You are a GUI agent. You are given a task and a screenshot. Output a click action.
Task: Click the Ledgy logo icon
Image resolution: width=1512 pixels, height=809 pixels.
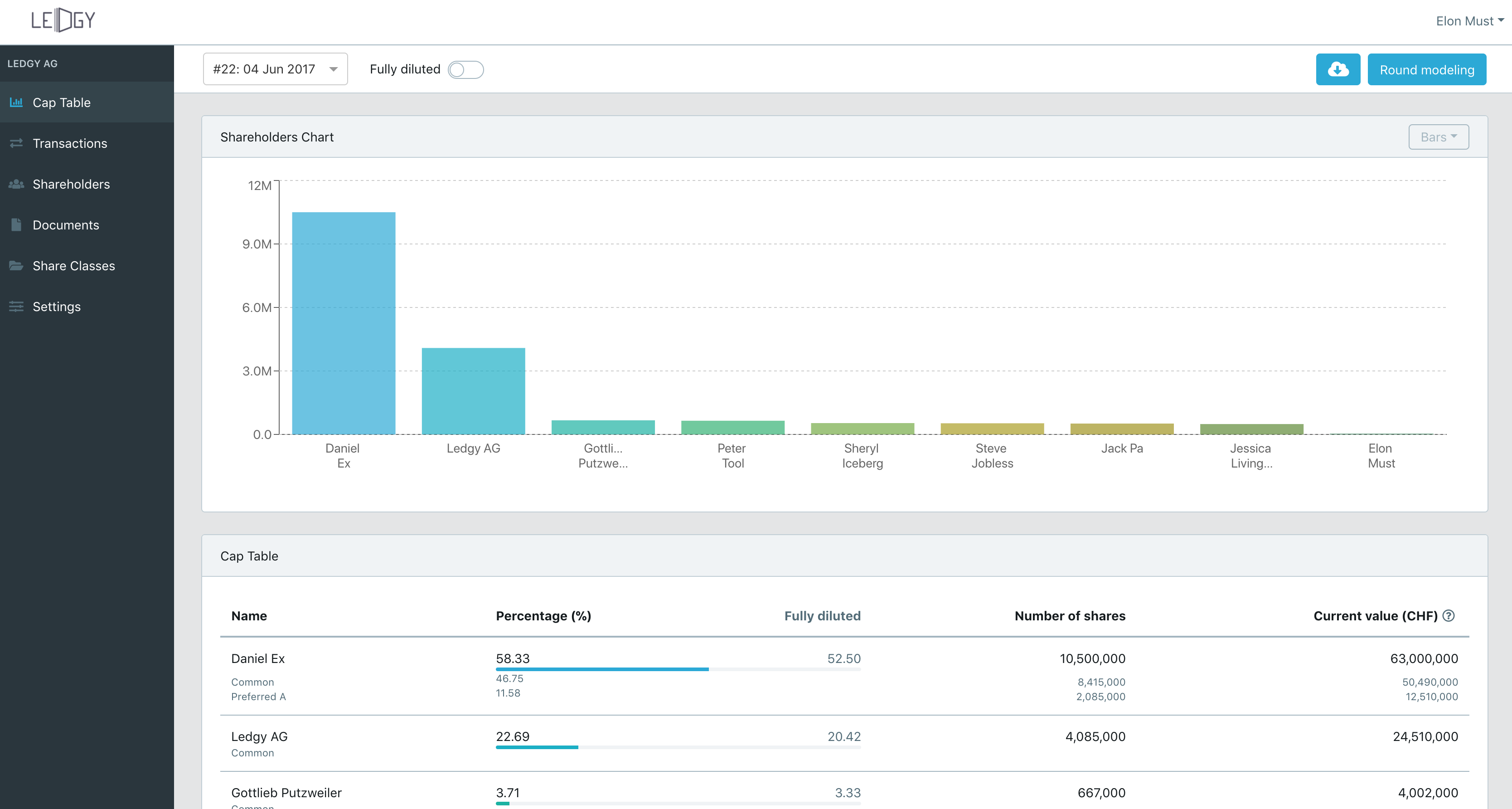[x=63, y=20]
